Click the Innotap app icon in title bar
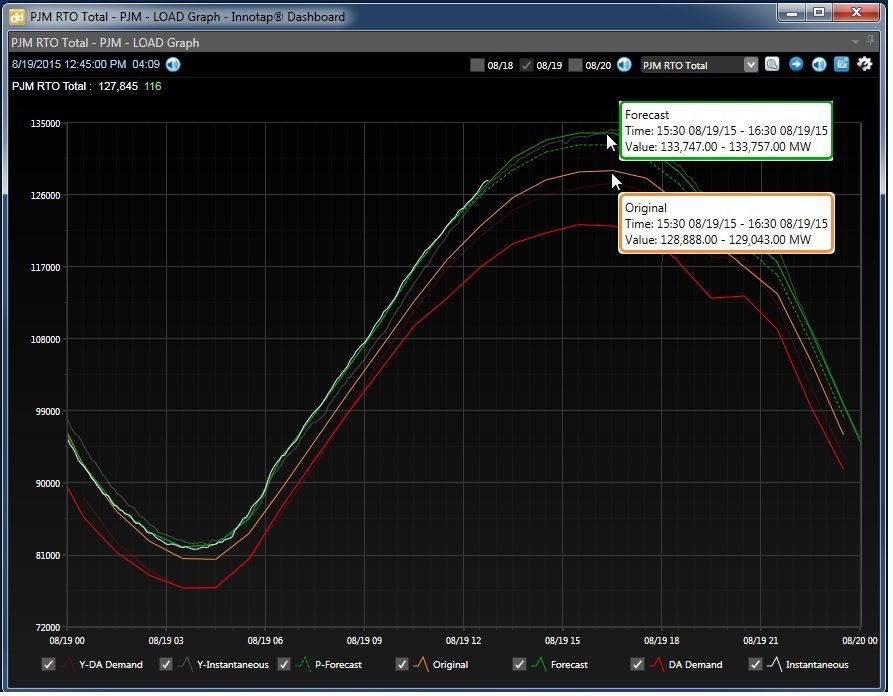This screenshot has width=893, height=696. [17, 17]
